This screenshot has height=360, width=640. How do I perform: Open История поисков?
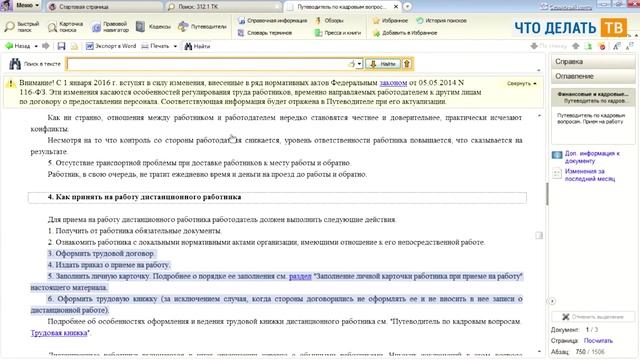[441, 20]
